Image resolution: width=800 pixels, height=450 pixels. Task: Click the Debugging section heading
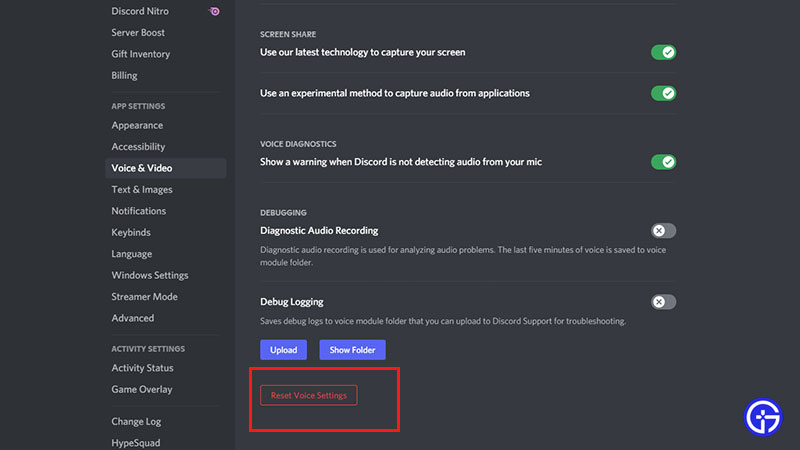coord(284,213)
